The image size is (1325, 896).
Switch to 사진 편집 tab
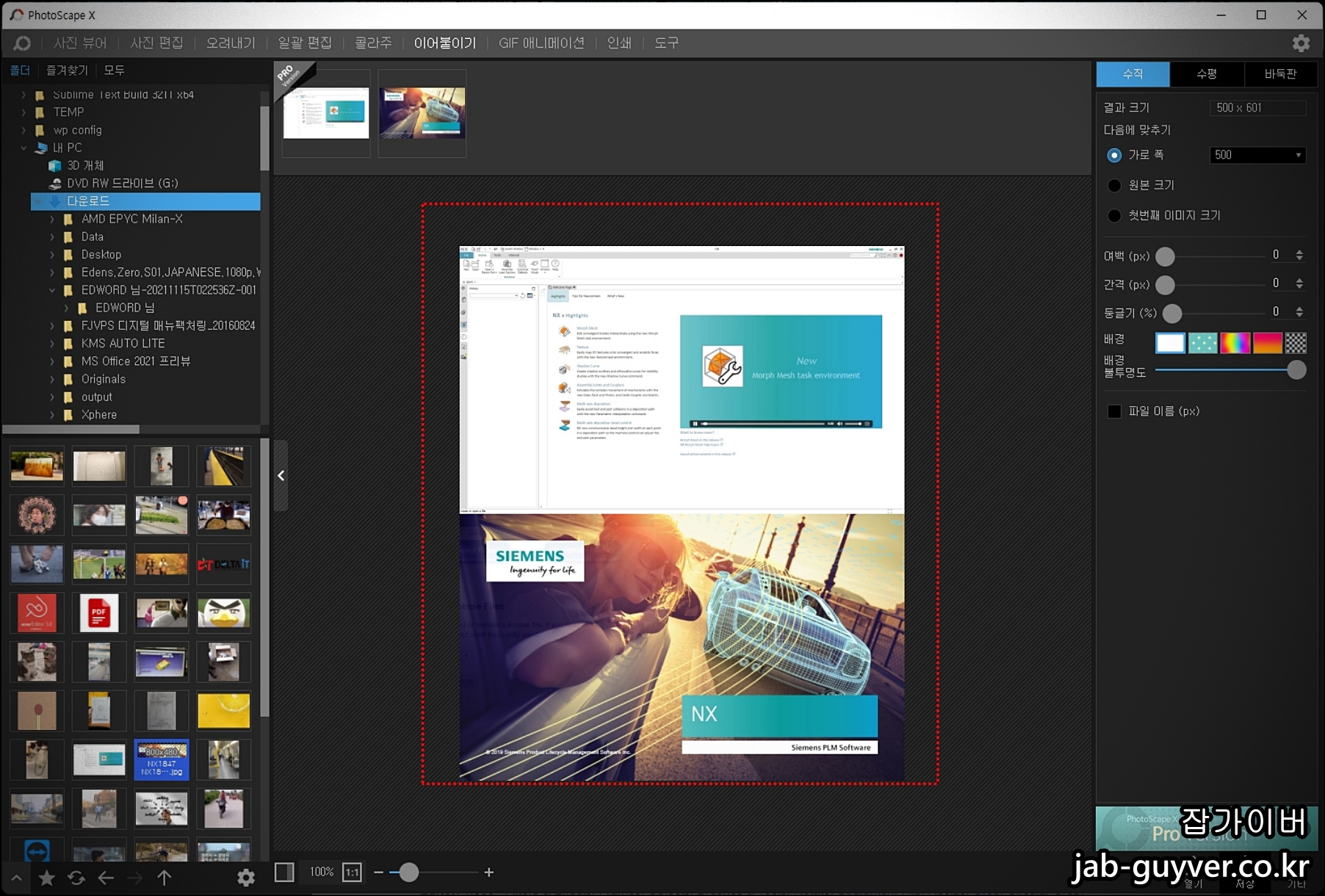pyautogui.click(x=156, y=43)
